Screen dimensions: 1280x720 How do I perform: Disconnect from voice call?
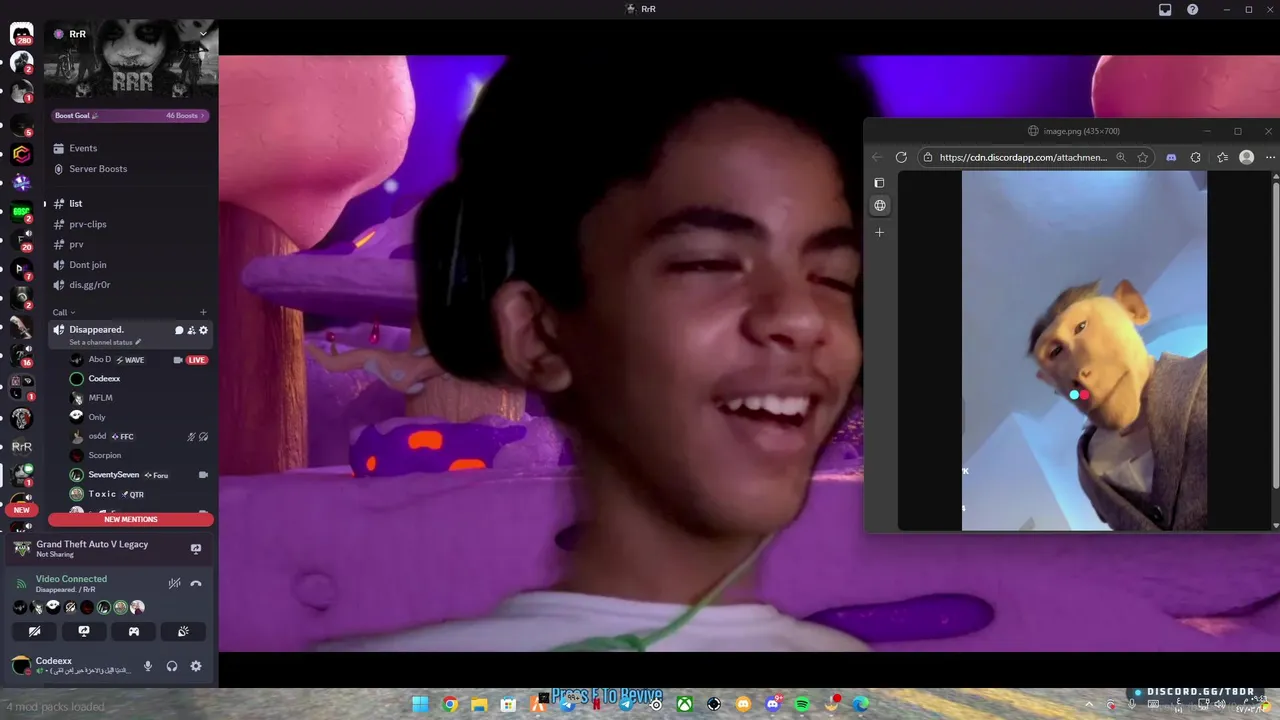[196, 584]
